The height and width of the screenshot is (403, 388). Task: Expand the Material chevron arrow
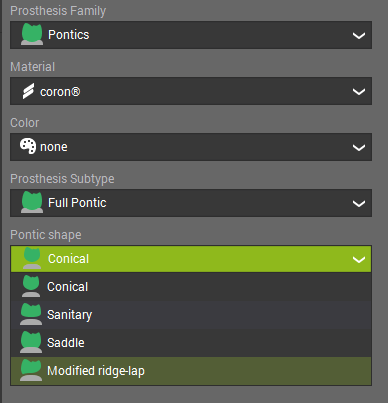[x=359, y=91]
